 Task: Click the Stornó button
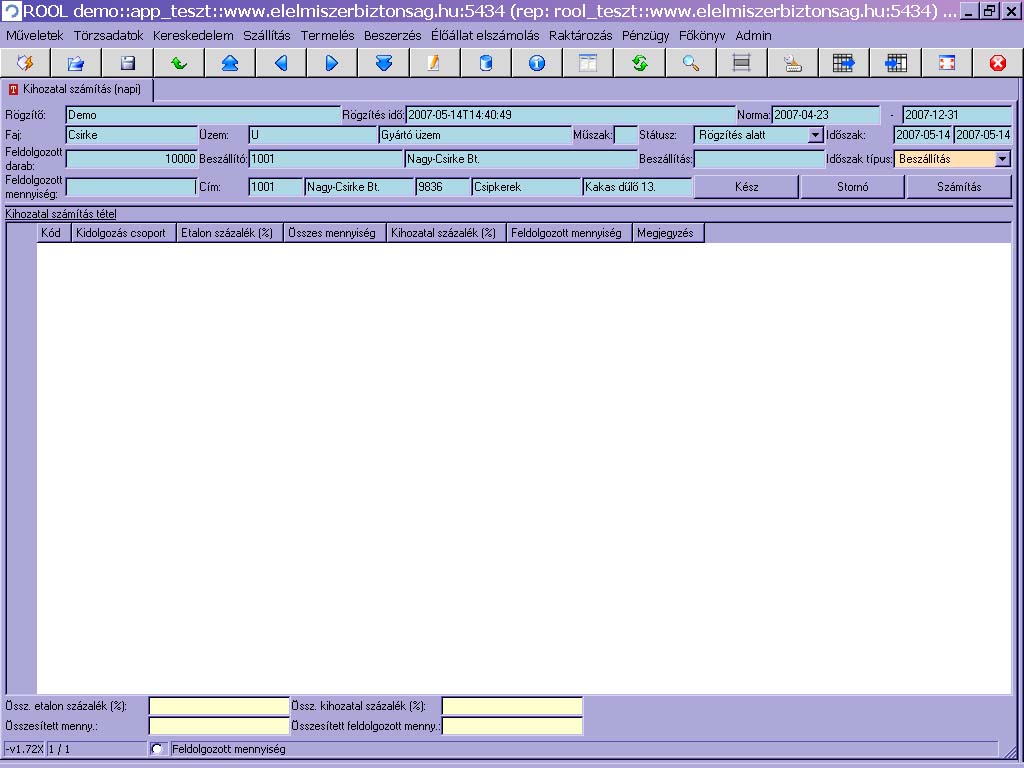(x=852, y=187)
